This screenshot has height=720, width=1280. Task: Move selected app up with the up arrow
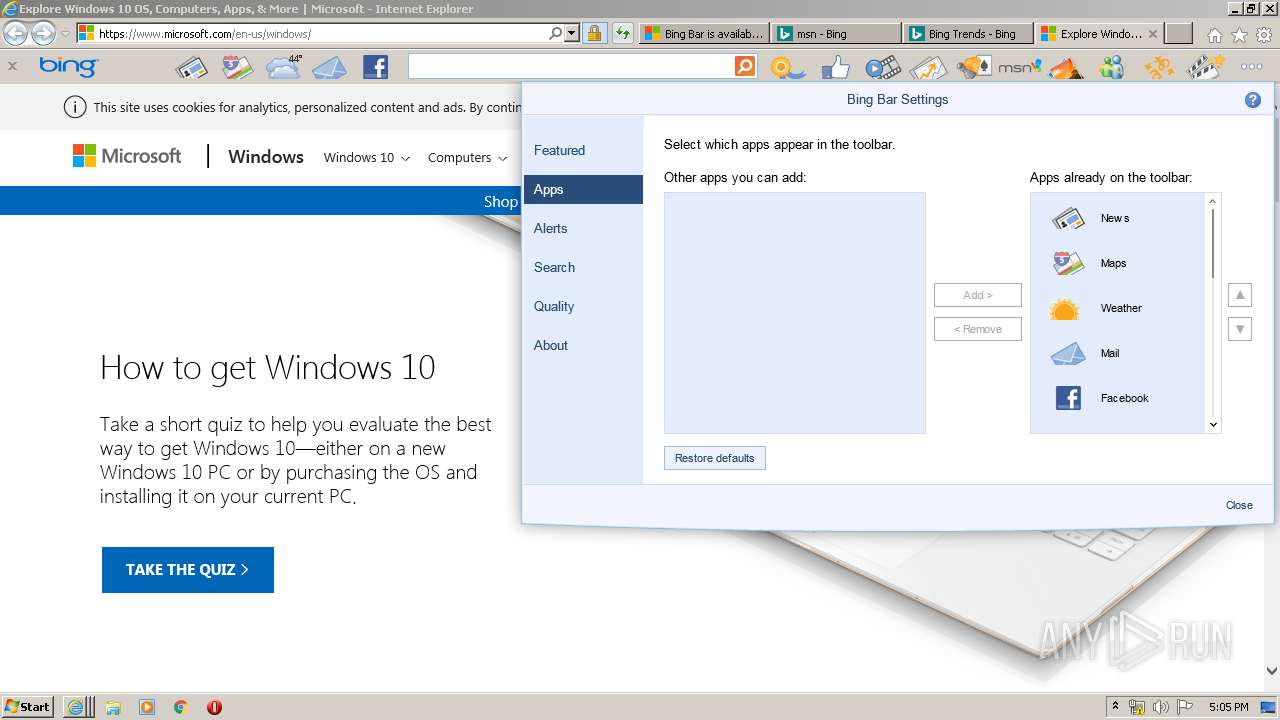point(1240,295)
